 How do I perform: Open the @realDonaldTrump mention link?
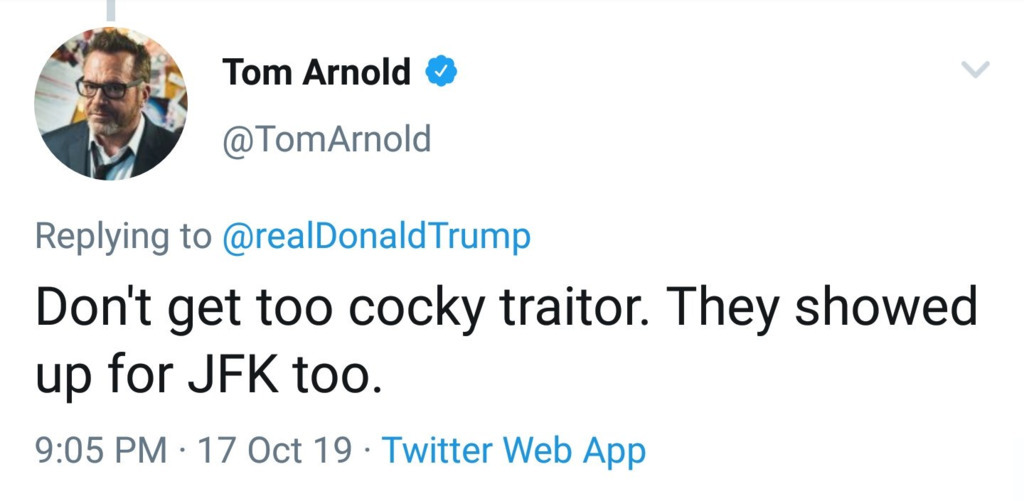[x=376, y=236]
